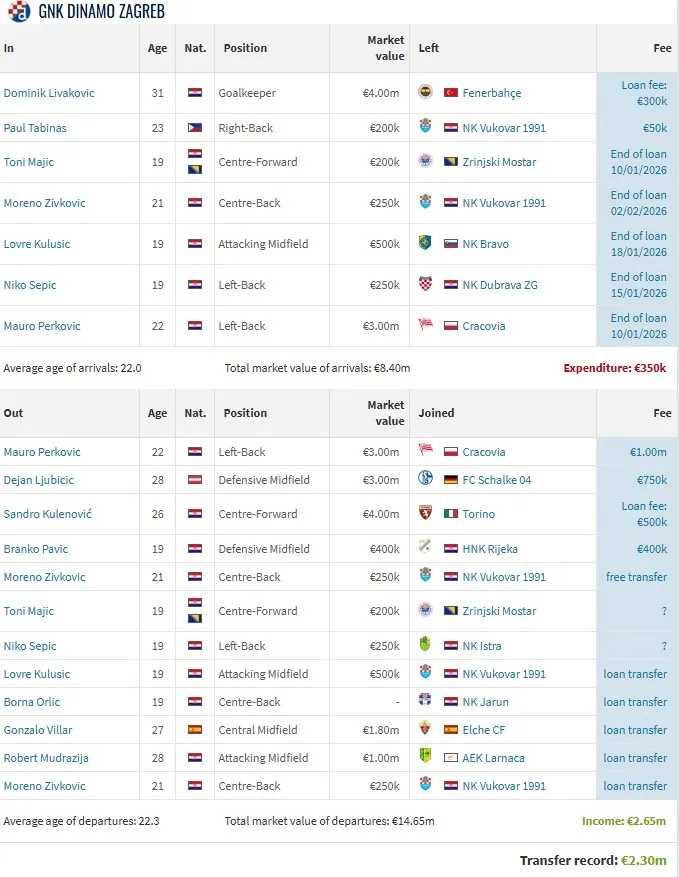
Task: Click the Philippines flag for Paul Tabinas
Action: tap(195, 128)
